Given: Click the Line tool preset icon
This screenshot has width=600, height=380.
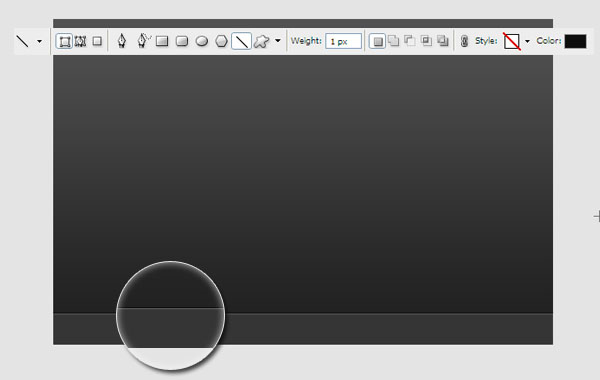Looking at the screenshot, I should 23,41.
